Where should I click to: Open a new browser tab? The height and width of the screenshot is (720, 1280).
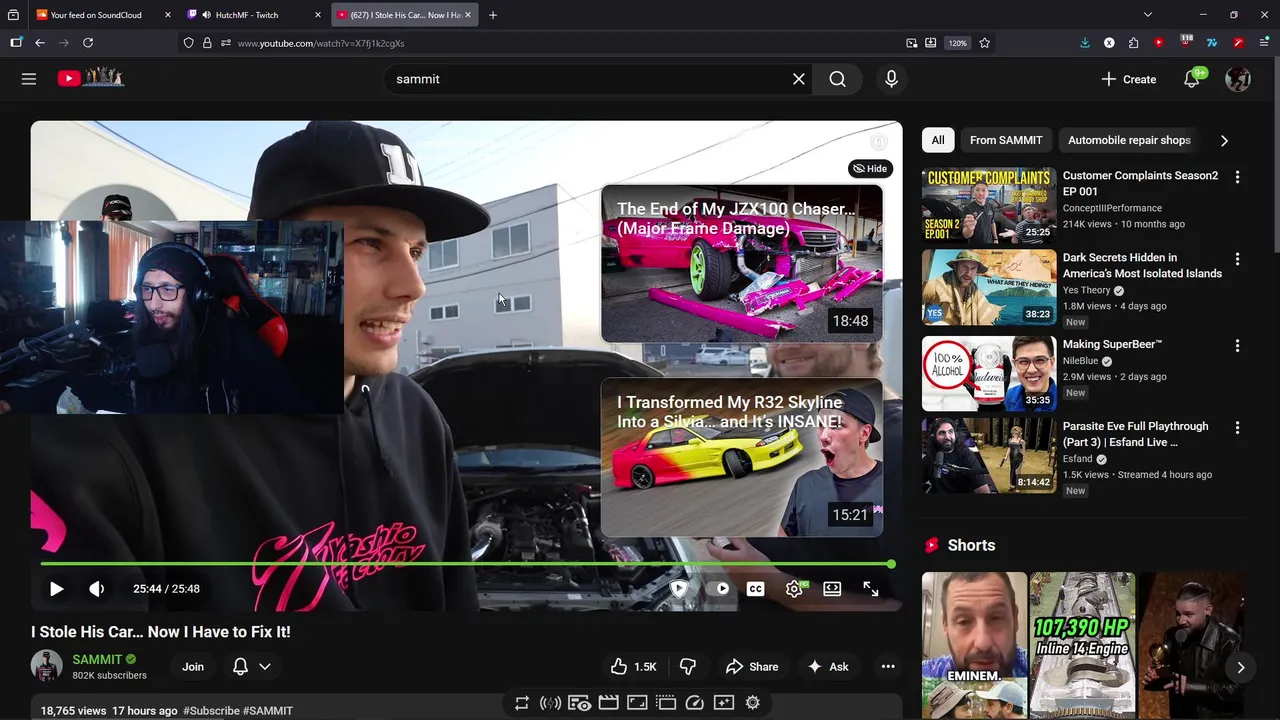point(493,15)
